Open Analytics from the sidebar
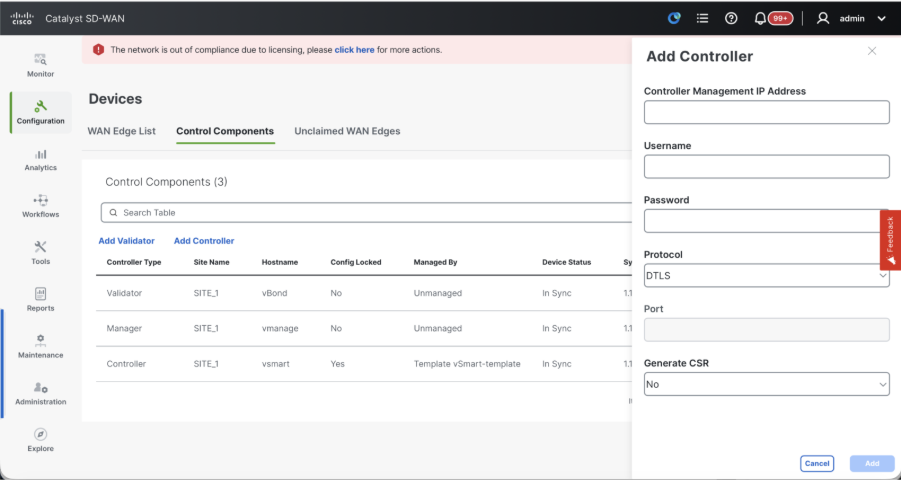 [x=41, y=160]
